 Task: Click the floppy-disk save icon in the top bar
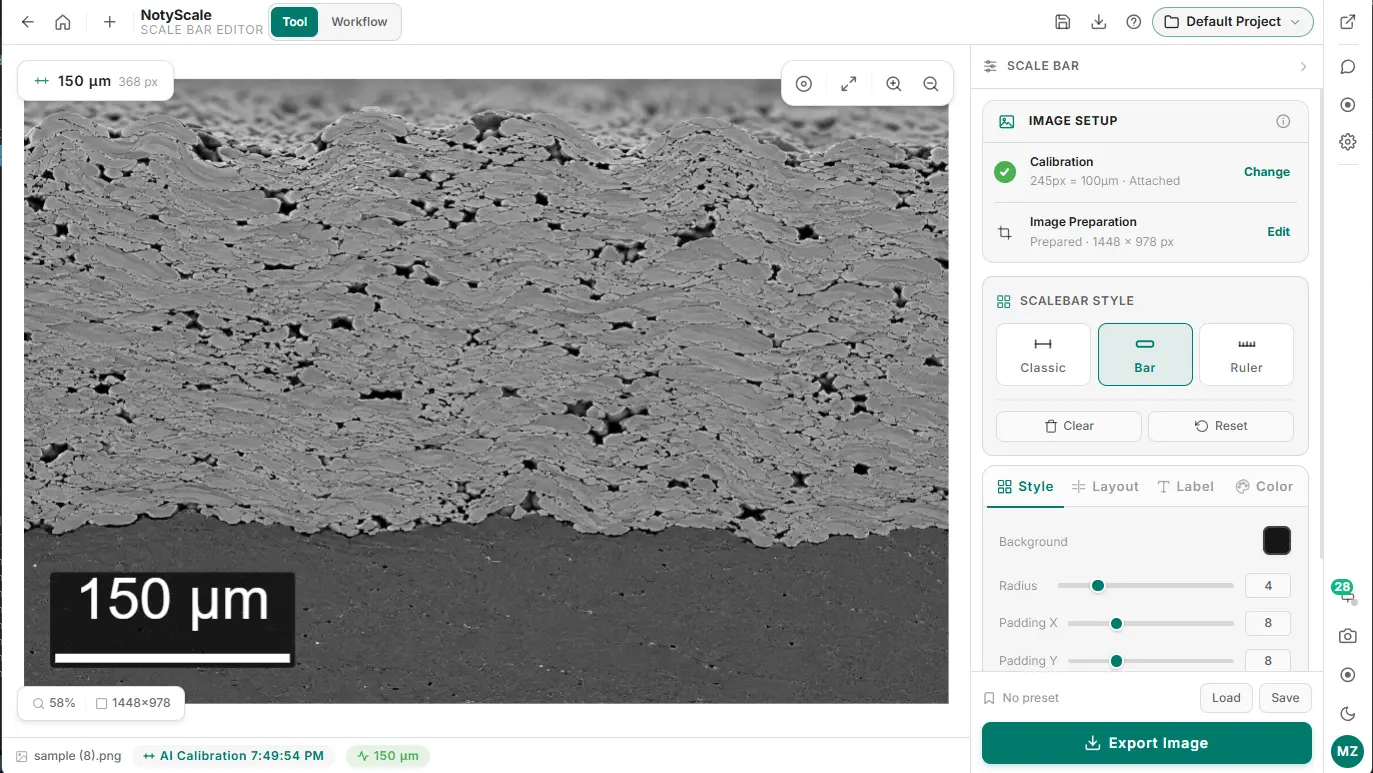(1063, 22)
